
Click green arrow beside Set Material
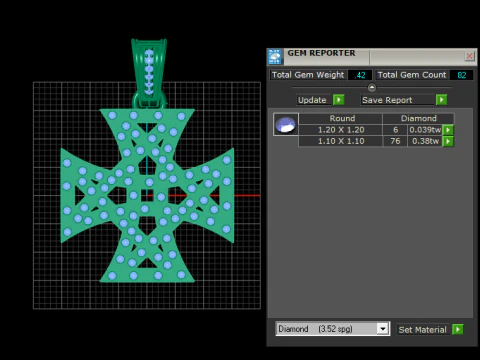458,329
